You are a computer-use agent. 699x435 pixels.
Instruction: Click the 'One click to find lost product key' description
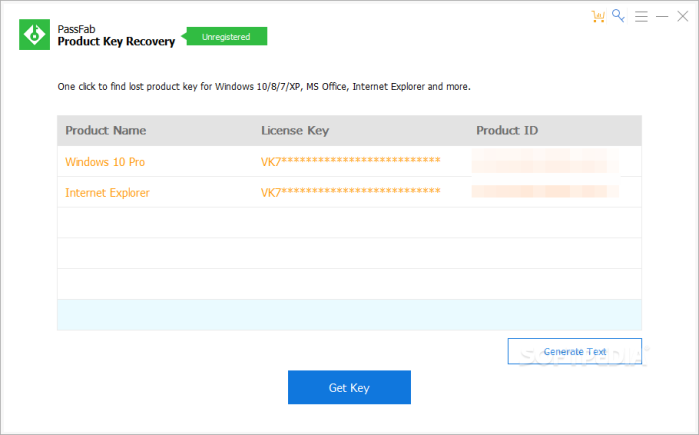(264, 86)
